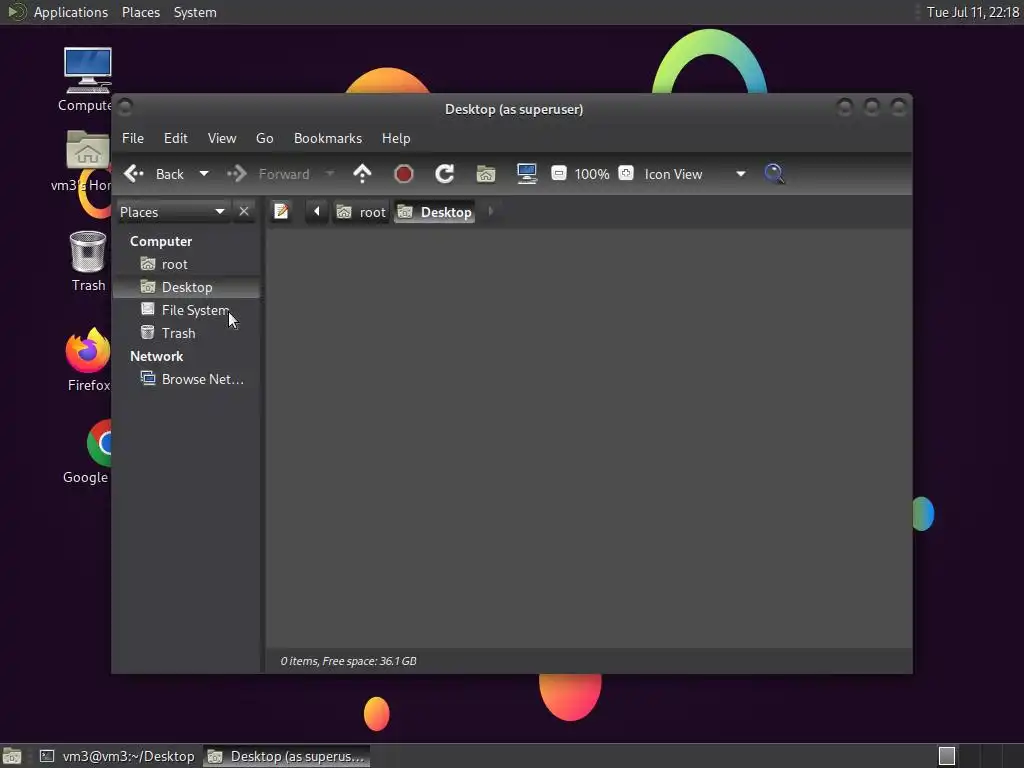The height and width of the screenshot is (768, 1024).
Task: Zoom in with the plus icon
Action: [x=626, y=173]
